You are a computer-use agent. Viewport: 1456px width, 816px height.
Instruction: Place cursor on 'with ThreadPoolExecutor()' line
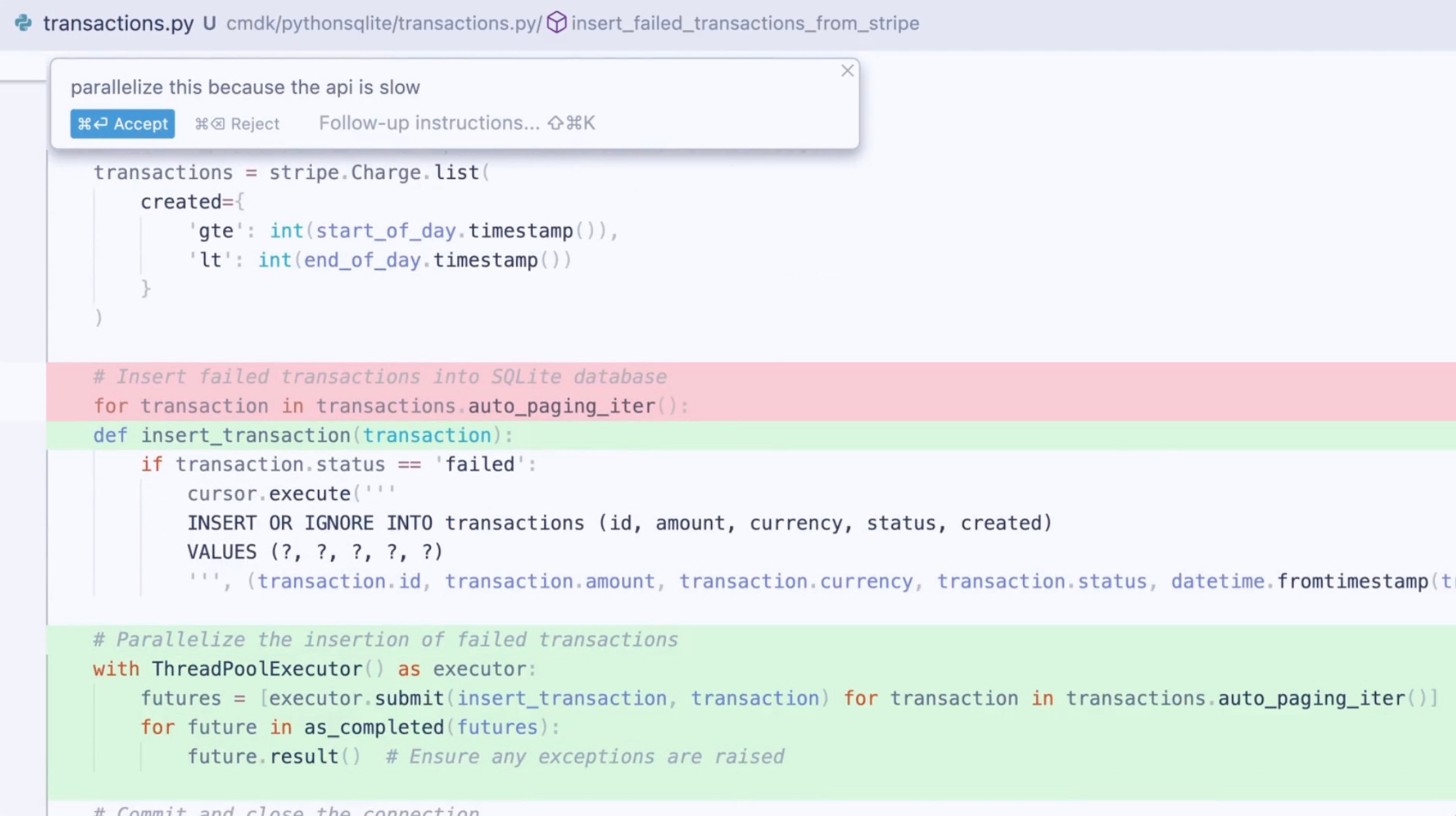pos(314,669)
